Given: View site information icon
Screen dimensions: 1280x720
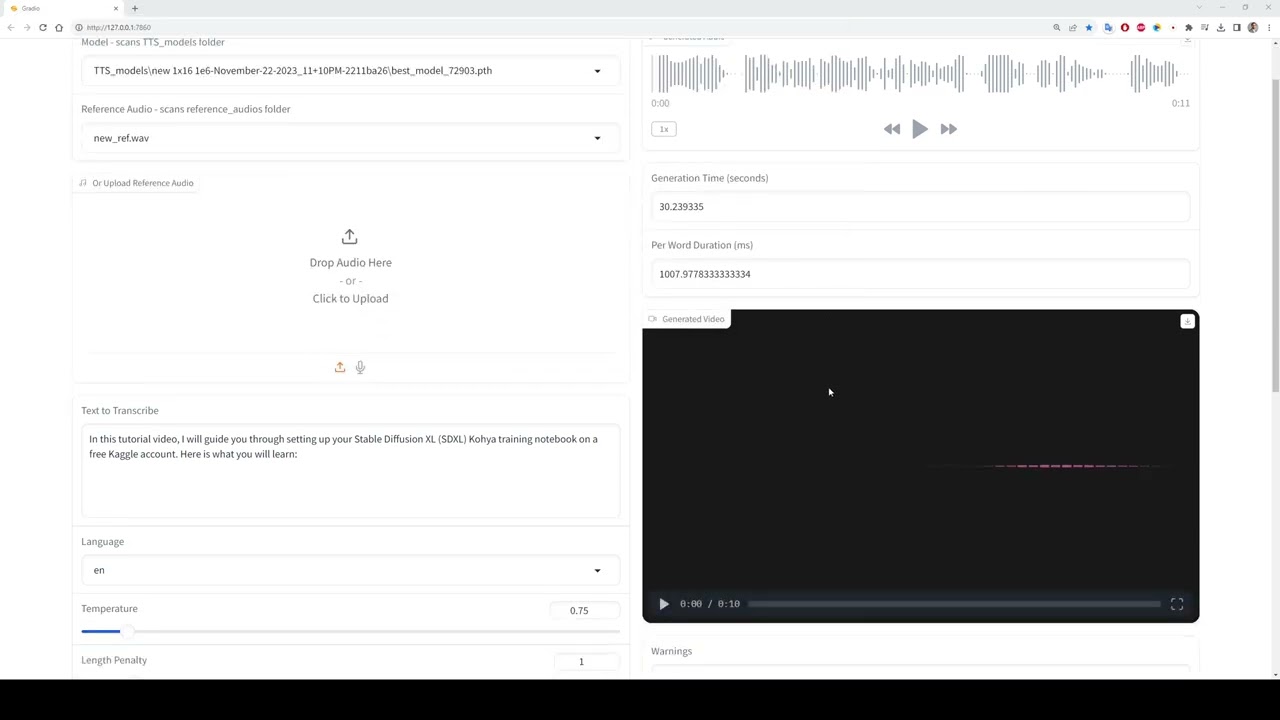Looking at the screenshot, I should tap(78, 28).
